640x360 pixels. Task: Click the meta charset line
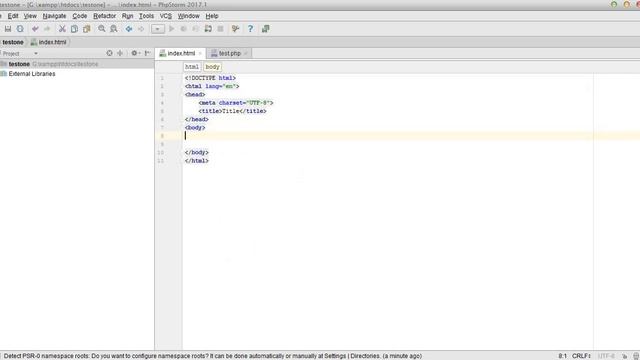pos(236,103)
